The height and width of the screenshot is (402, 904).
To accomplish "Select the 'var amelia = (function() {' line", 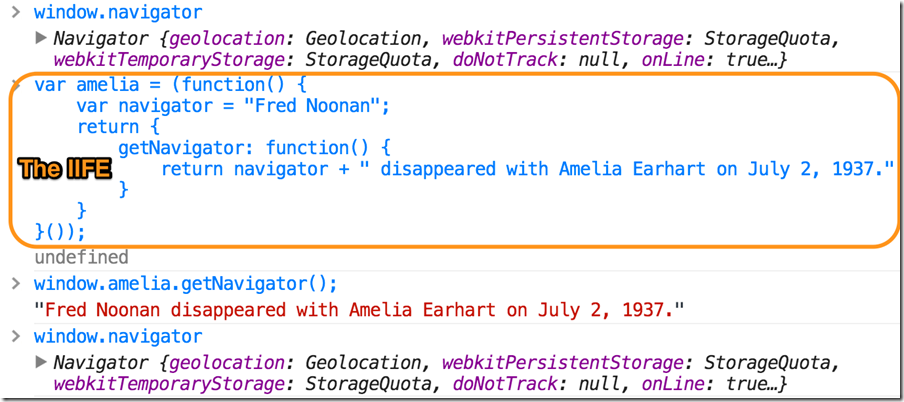I will coord(170,85).
